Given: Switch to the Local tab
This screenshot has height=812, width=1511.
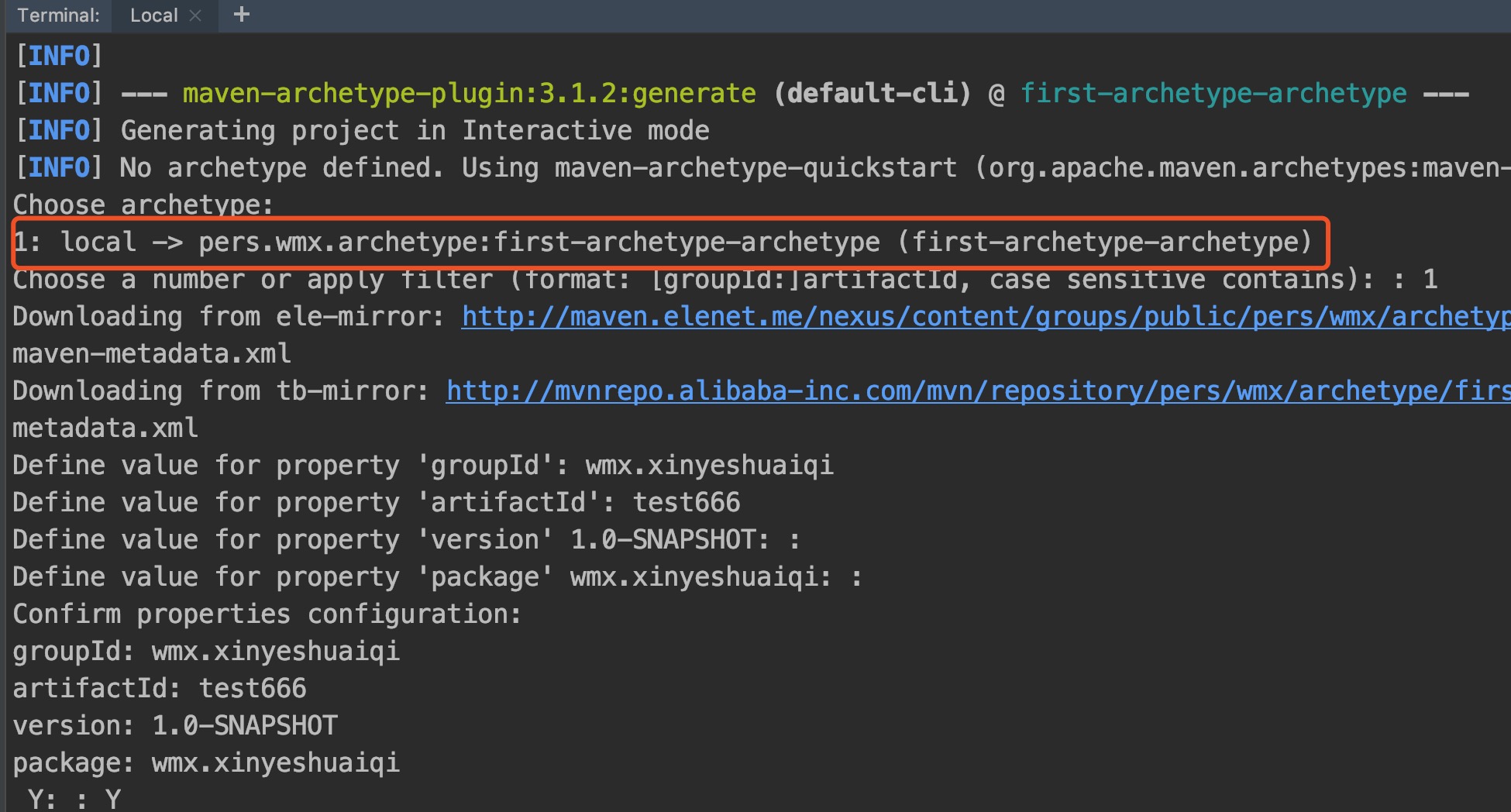Looking at the screenshot, I should (153, 15).
